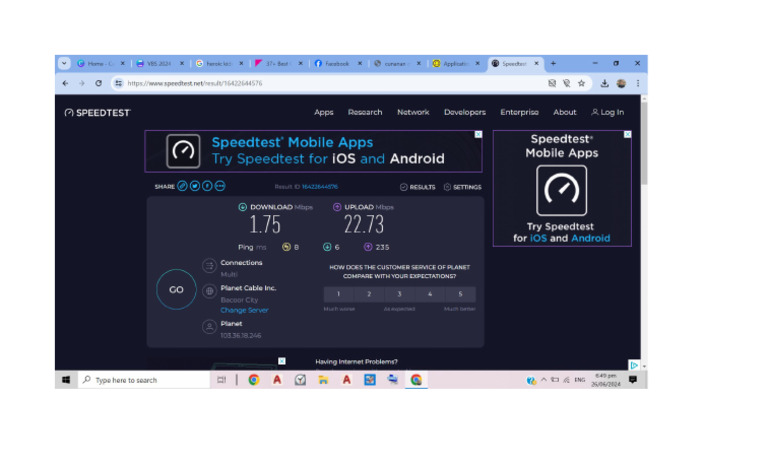The height and width of the screenshot is (466, 768).
Task: Click the globe server icon beside Planet Cable Inc.
Action: pyautogui.click(x=209, y=291)
